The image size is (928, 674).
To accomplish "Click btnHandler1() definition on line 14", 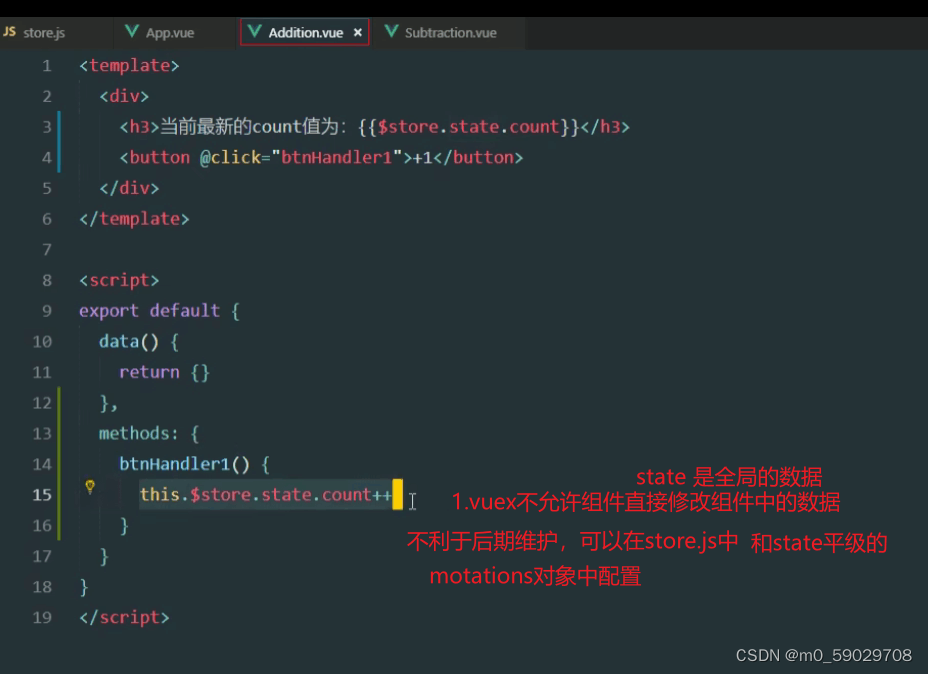I will [x=185, y=464].
